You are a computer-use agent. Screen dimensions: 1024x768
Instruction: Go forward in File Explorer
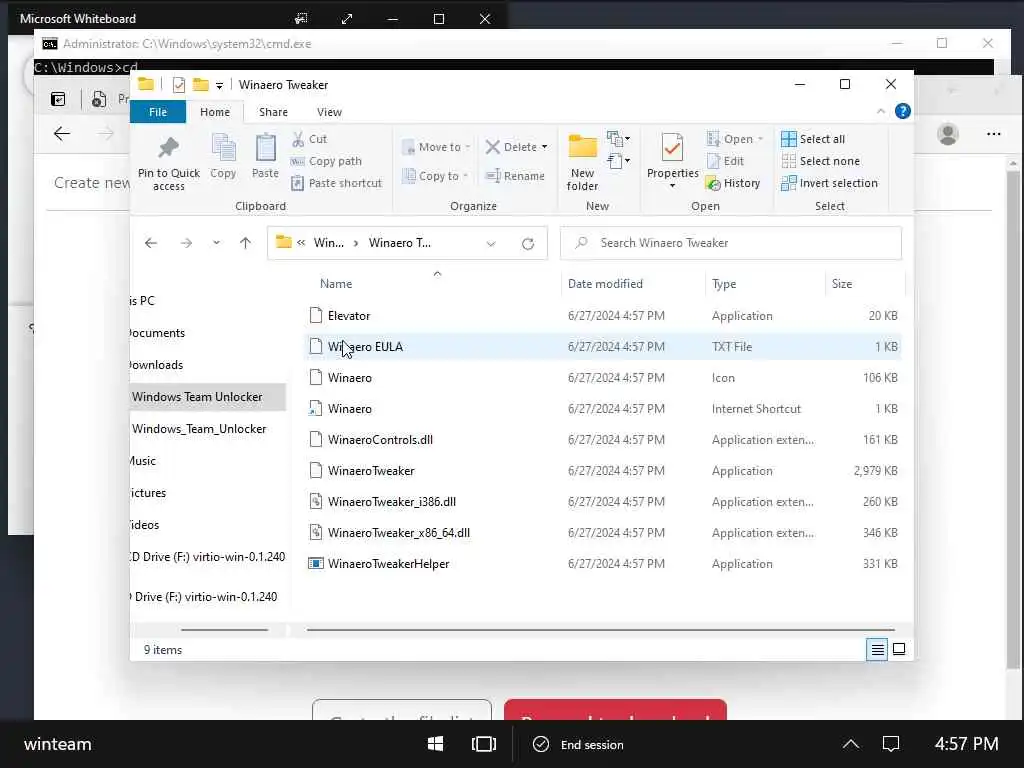pos(186,243)
